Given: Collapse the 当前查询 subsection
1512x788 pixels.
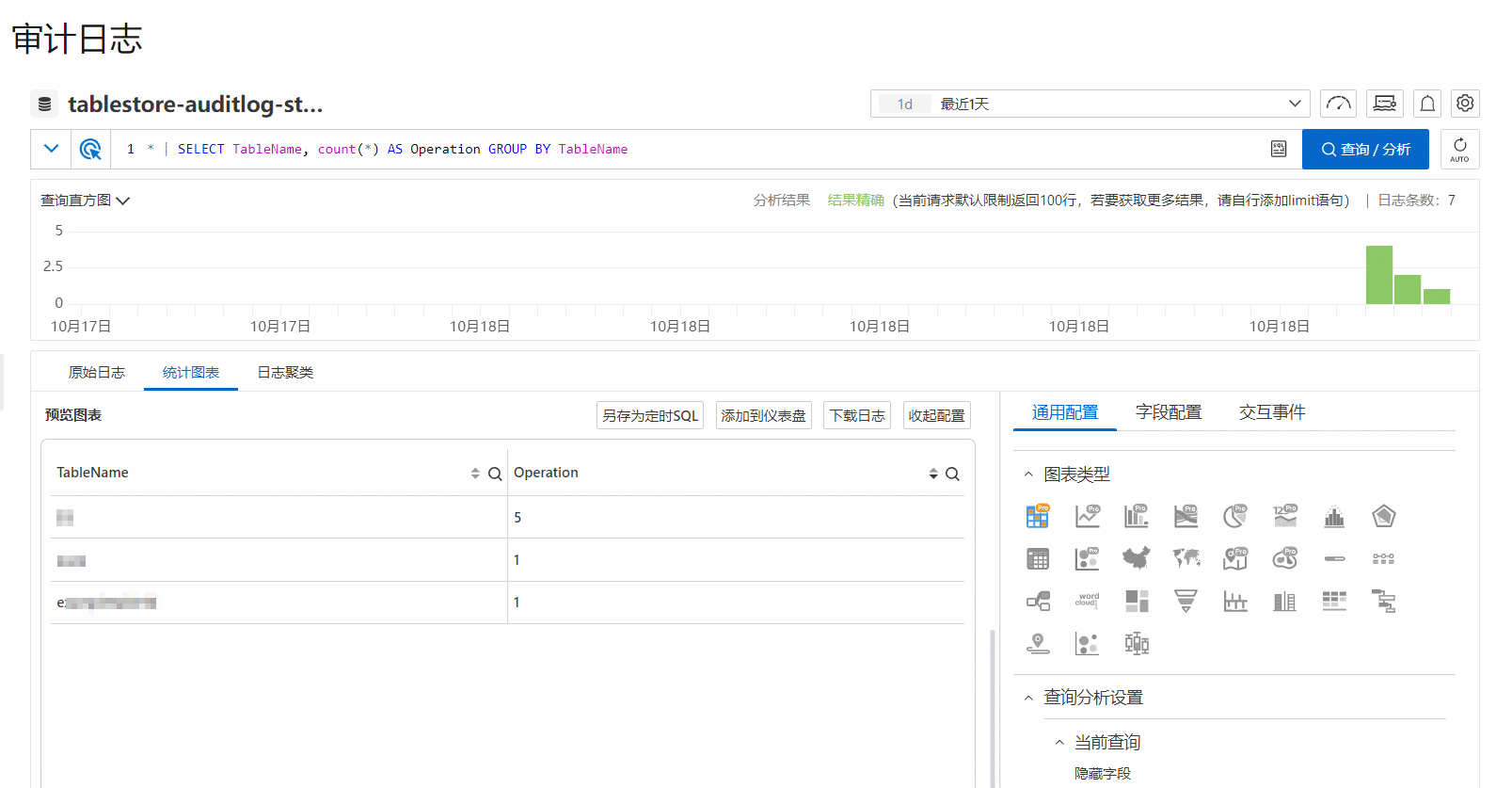Looking at the screenshot, I should pos(1059,743).
